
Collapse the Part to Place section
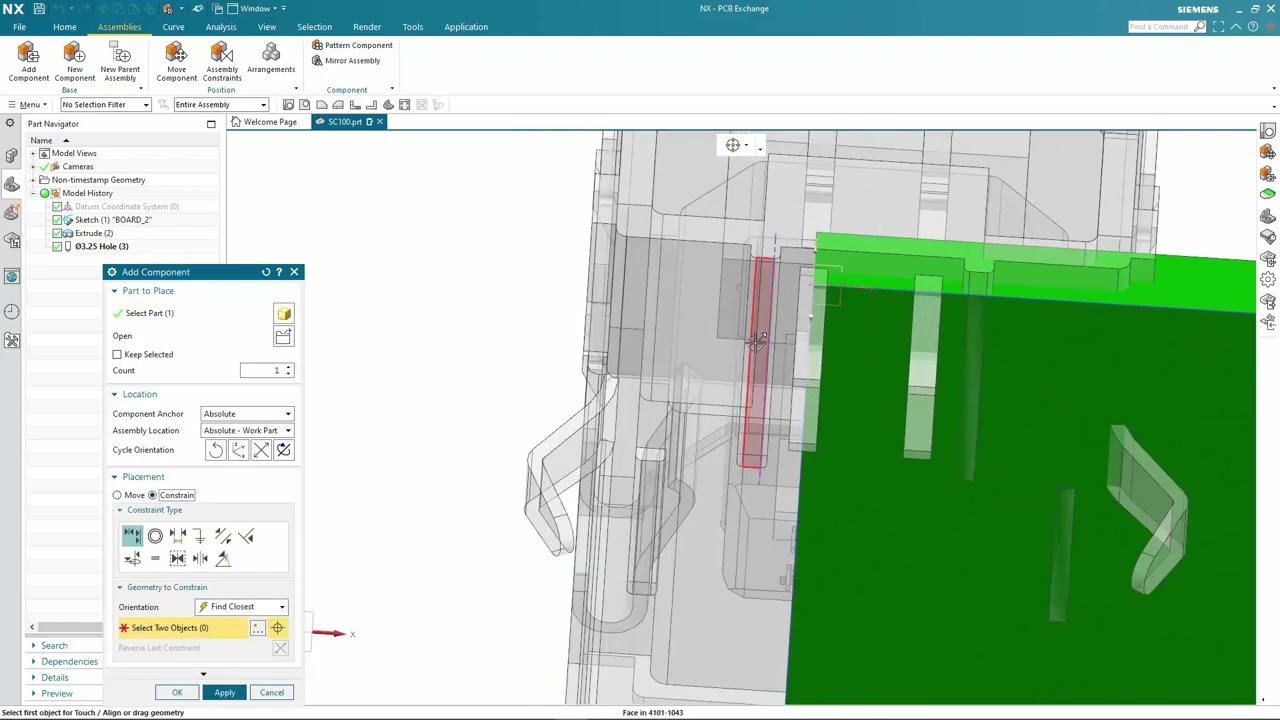(114, 291)
